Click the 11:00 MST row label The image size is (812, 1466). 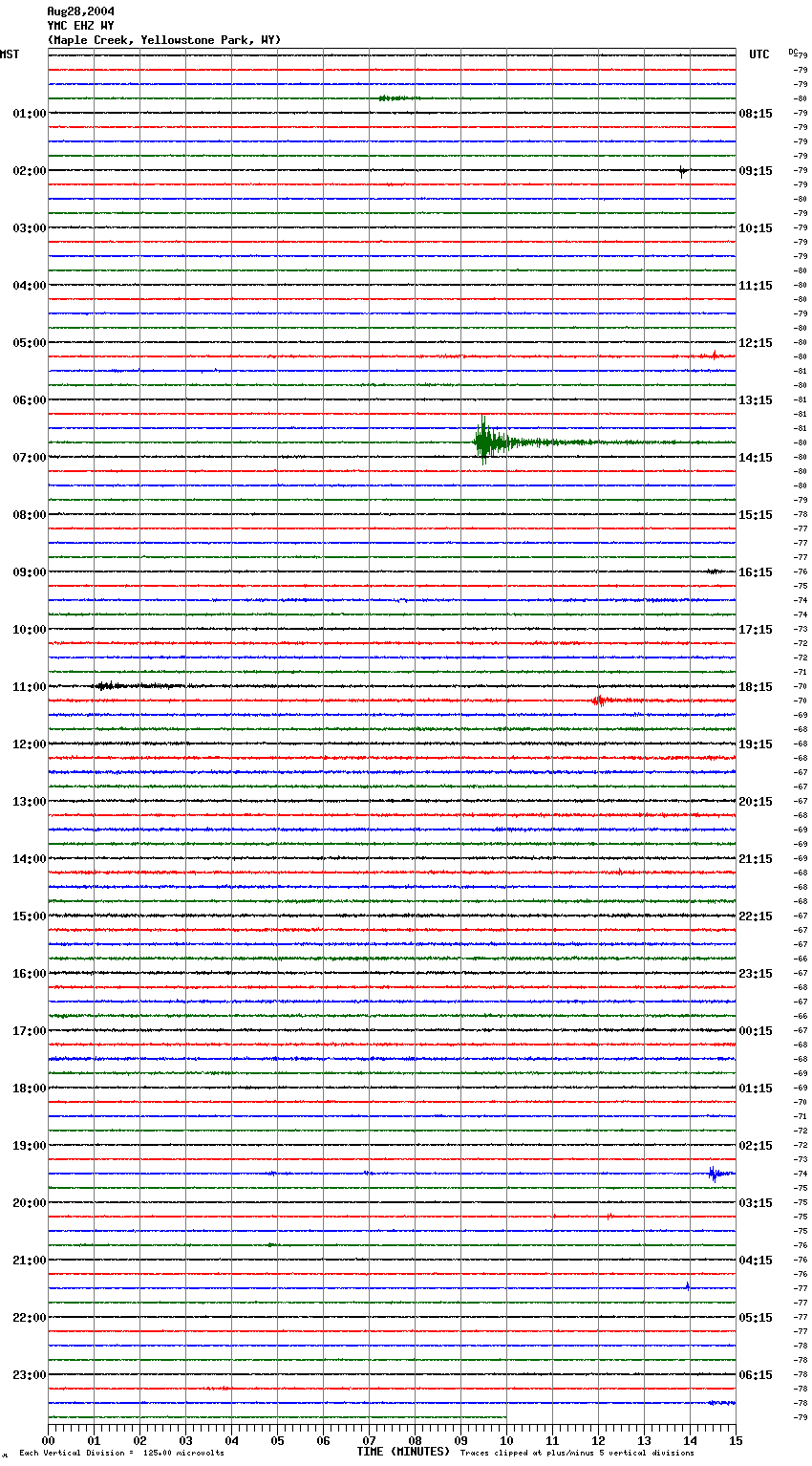(x=29, y=687)
